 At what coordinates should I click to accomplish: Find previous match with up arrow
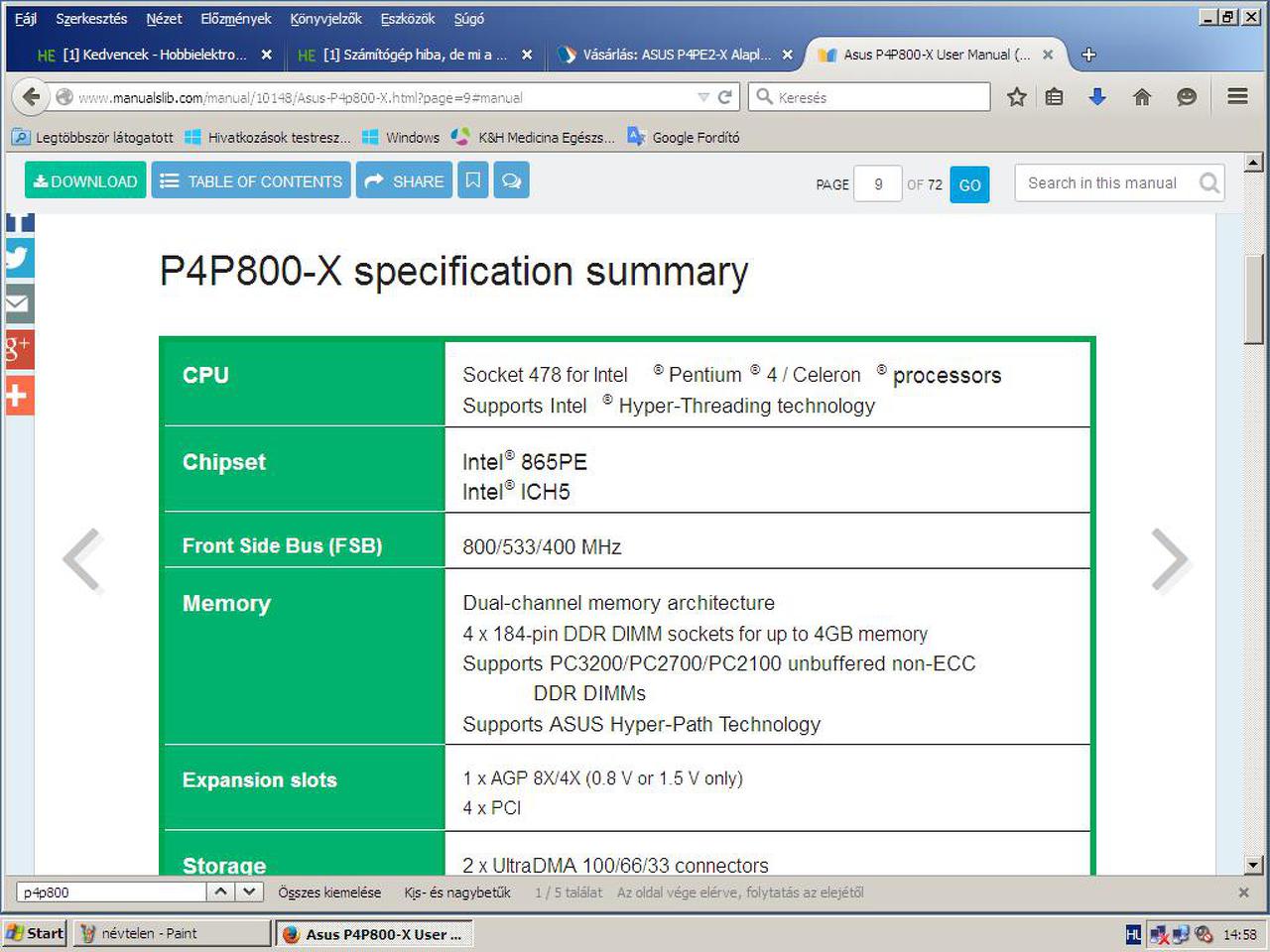coord(220,892)
